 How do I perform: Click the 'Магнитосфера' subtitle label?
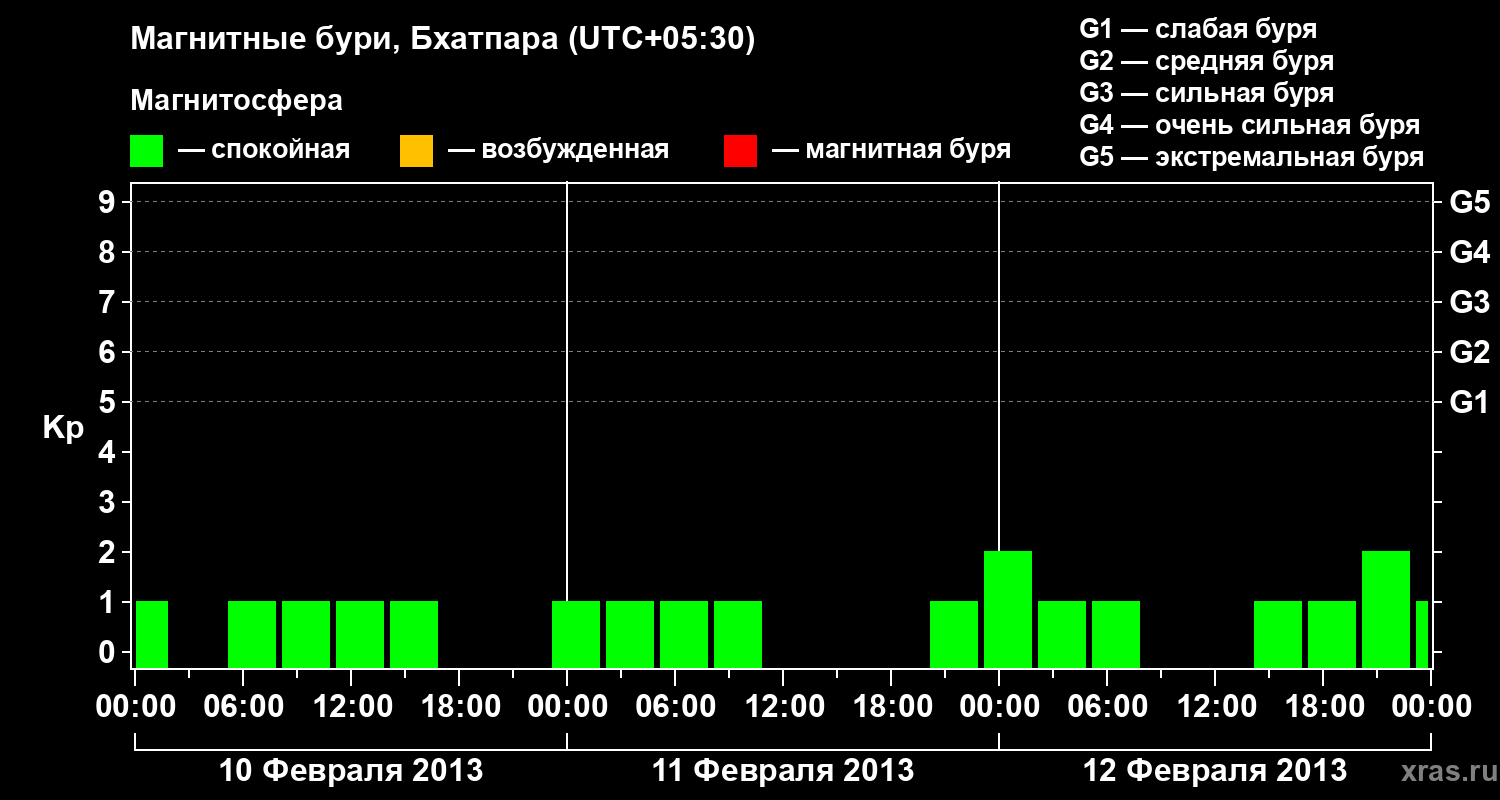coord(236,101)
